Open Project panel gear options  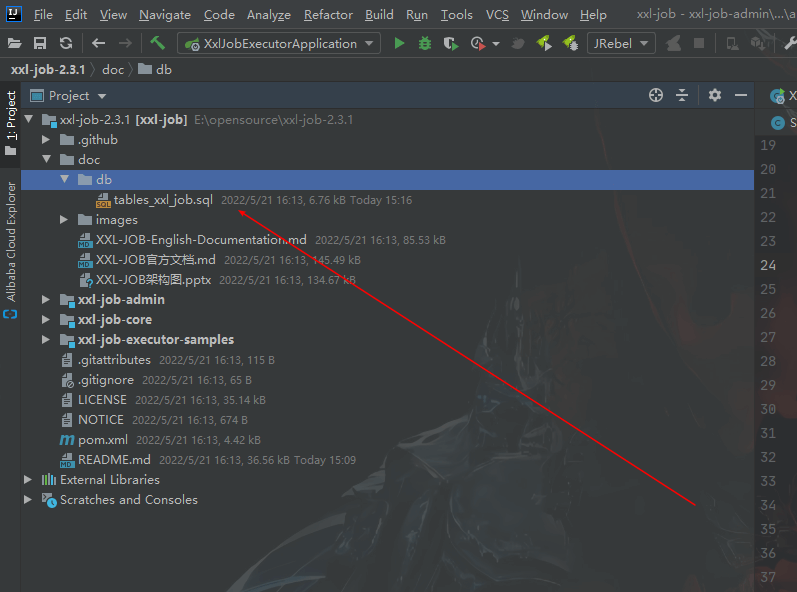715,95
